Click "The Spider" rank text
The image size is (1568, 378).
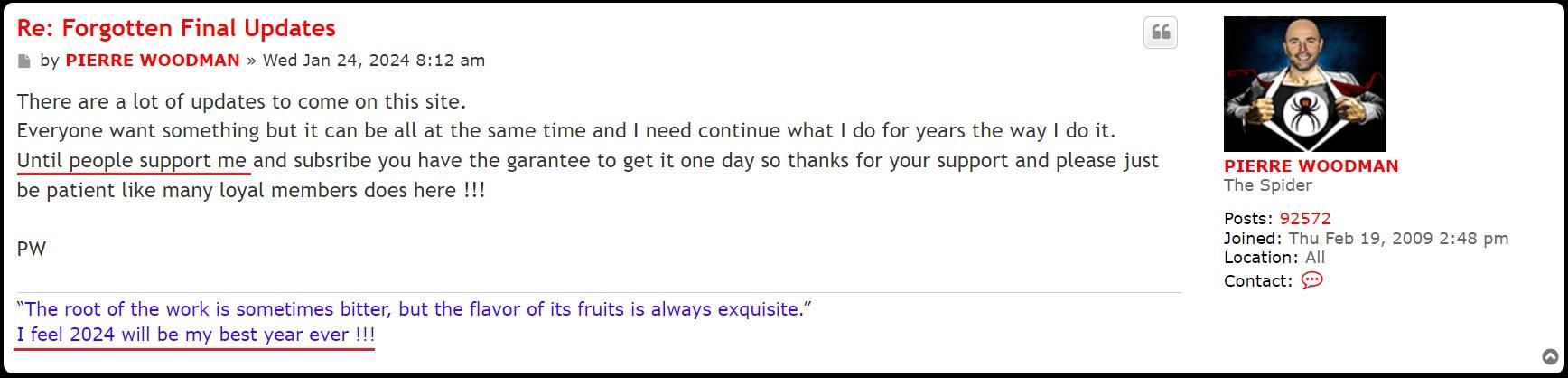(x=1267, y=185)
